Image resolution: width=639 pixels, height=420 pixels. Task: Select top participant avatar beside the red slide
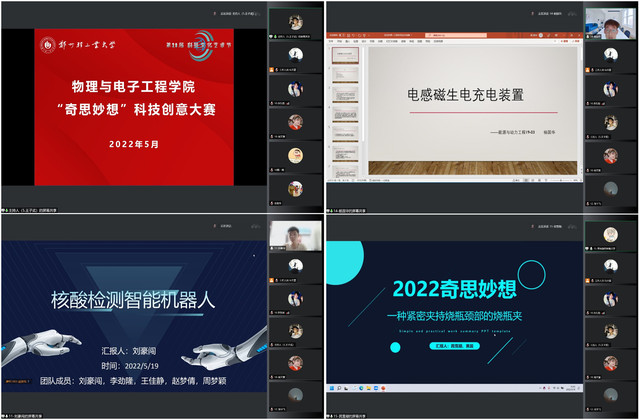294,22
